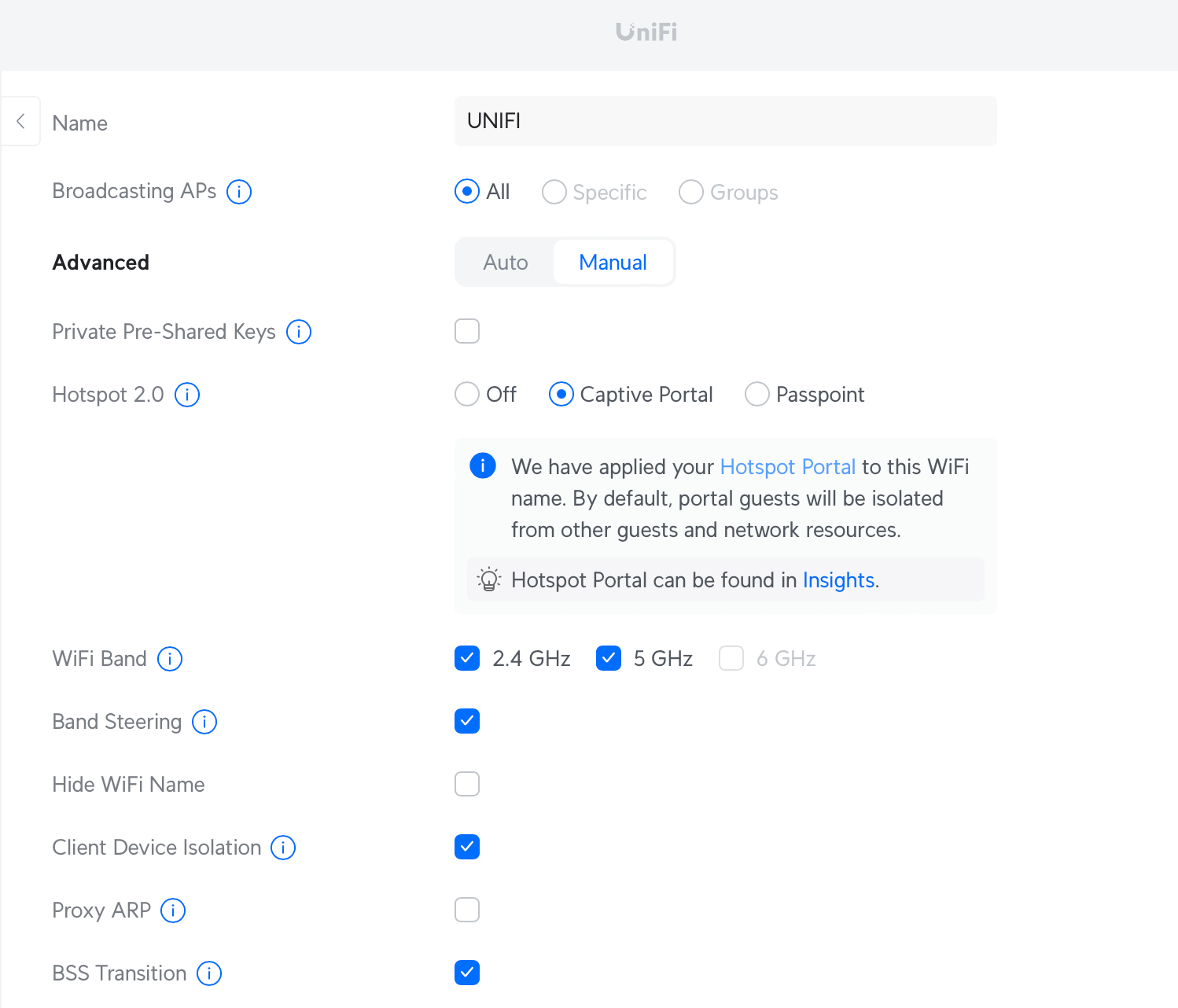1178x1008 pixels.
Task: Select Specific broadcasting APs option
Action: (x=554, y=192)
